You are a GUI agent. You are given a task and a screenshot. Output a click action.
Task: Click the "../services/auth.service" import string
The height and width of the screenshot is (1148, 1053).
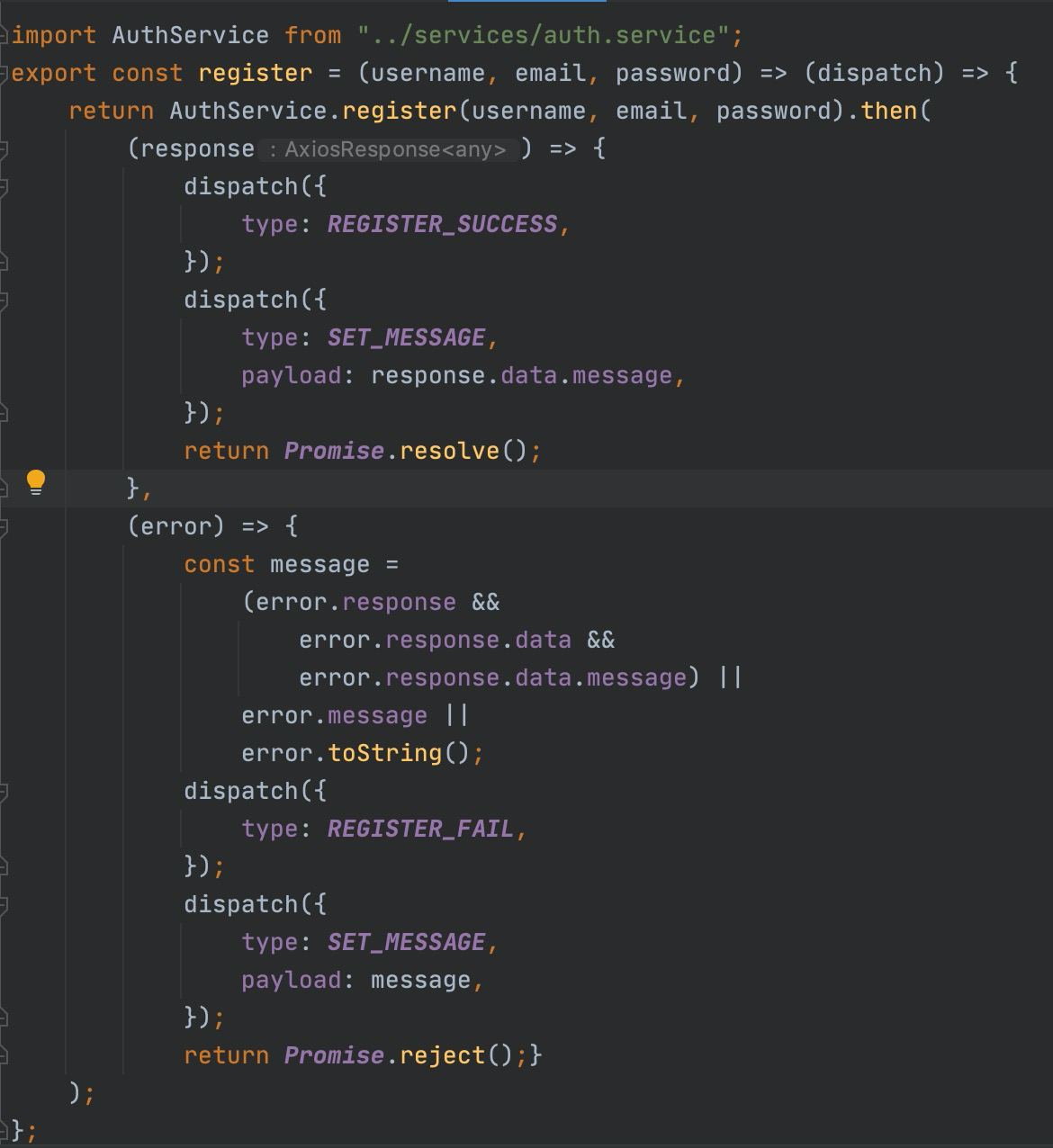pyautogui.click(x=543, y=35)
